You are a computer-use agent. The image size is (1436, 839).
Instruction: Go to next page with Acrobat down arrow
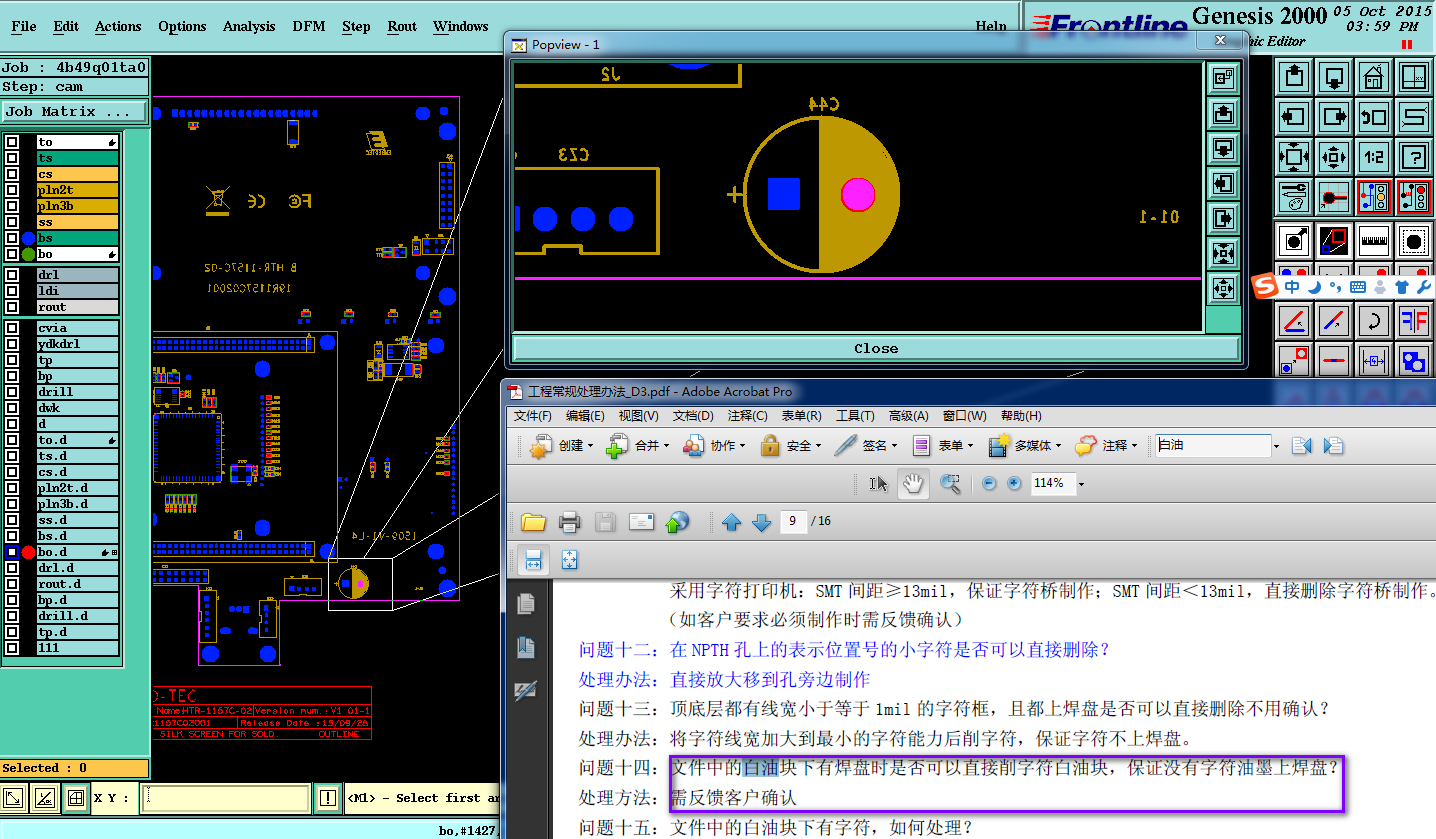pos(762,522)
